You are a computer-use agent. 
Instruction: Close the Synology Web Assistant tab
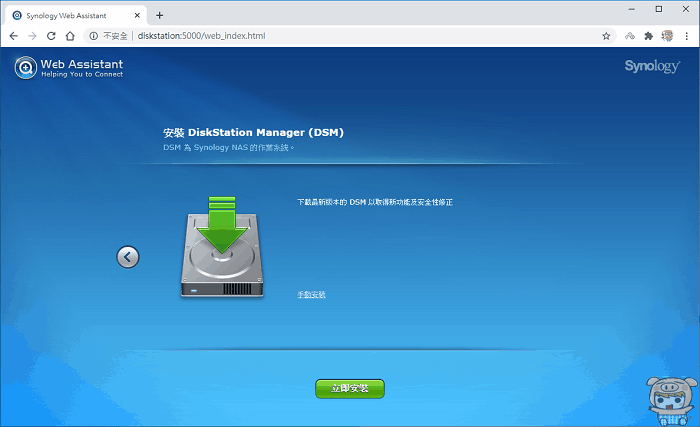[x=137, y=15]
